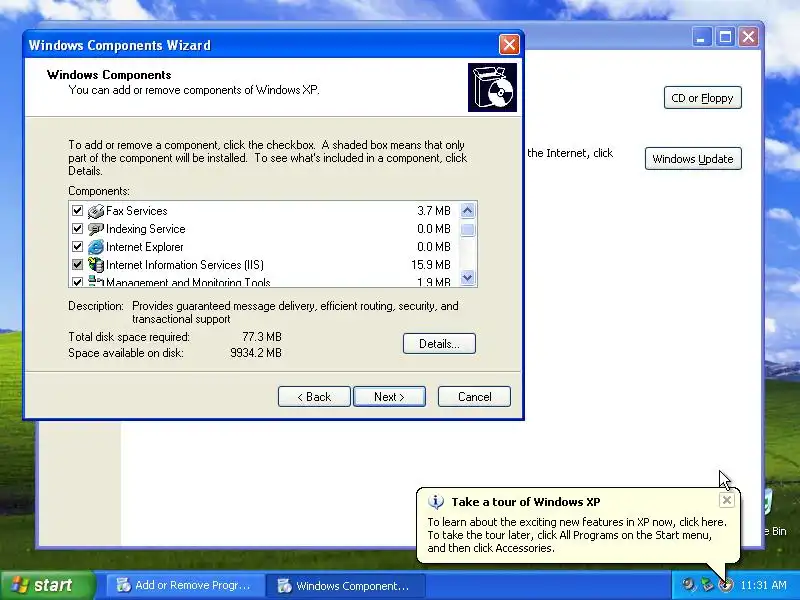This screenshot has width=800, height=600.
Task: Go to the previous page with Back
Action: coord(314,396)
